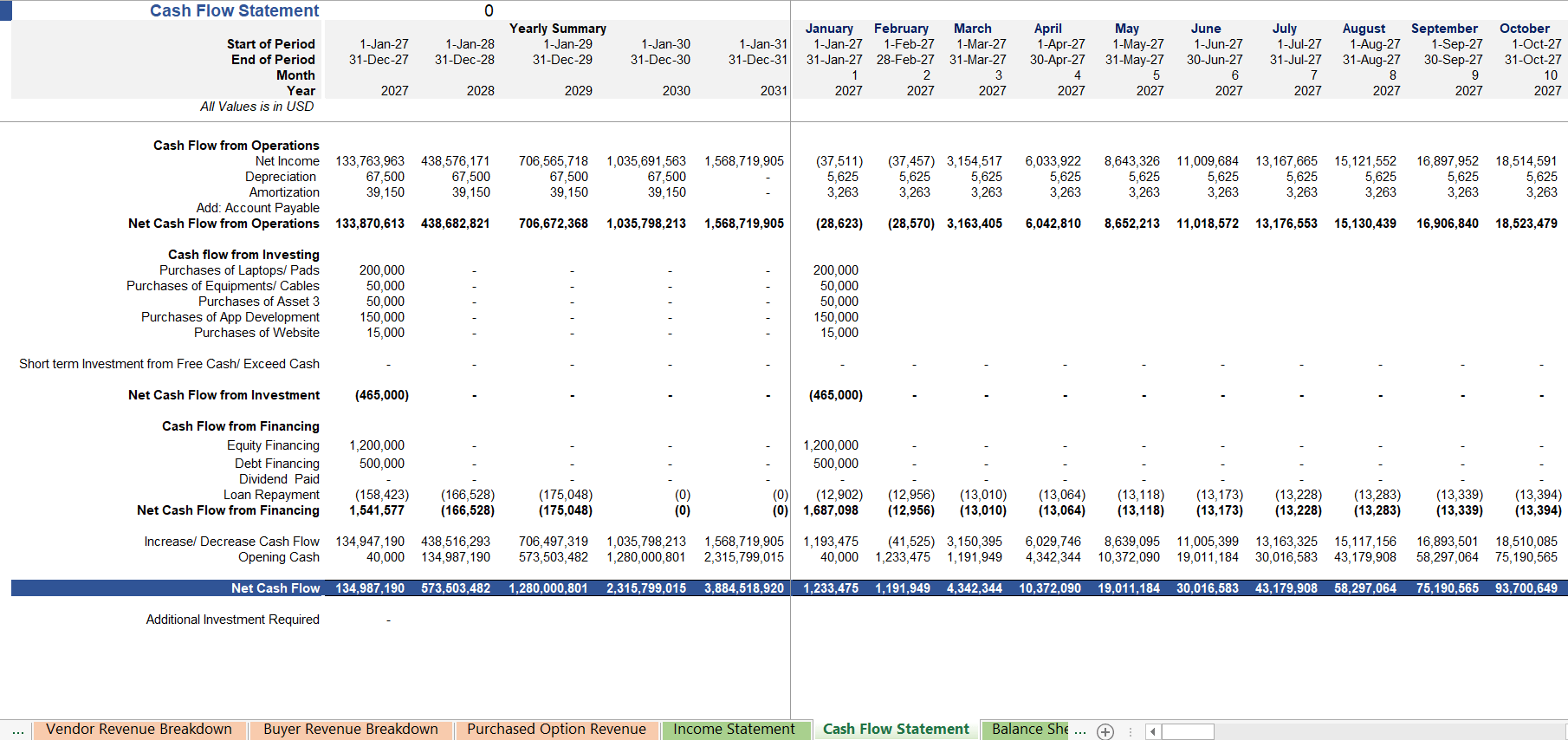Select the 2027 Net Income yearly cell
The width and height of the screenshot is (1568, 740).
click(370, 161)
